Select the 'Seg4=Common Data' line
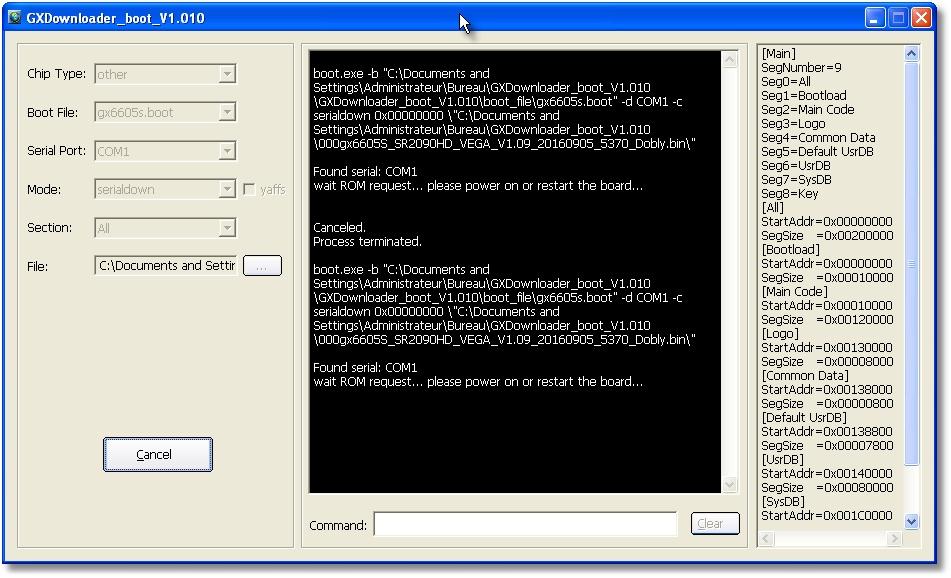 pyautogui.click(x=818, y=137)
